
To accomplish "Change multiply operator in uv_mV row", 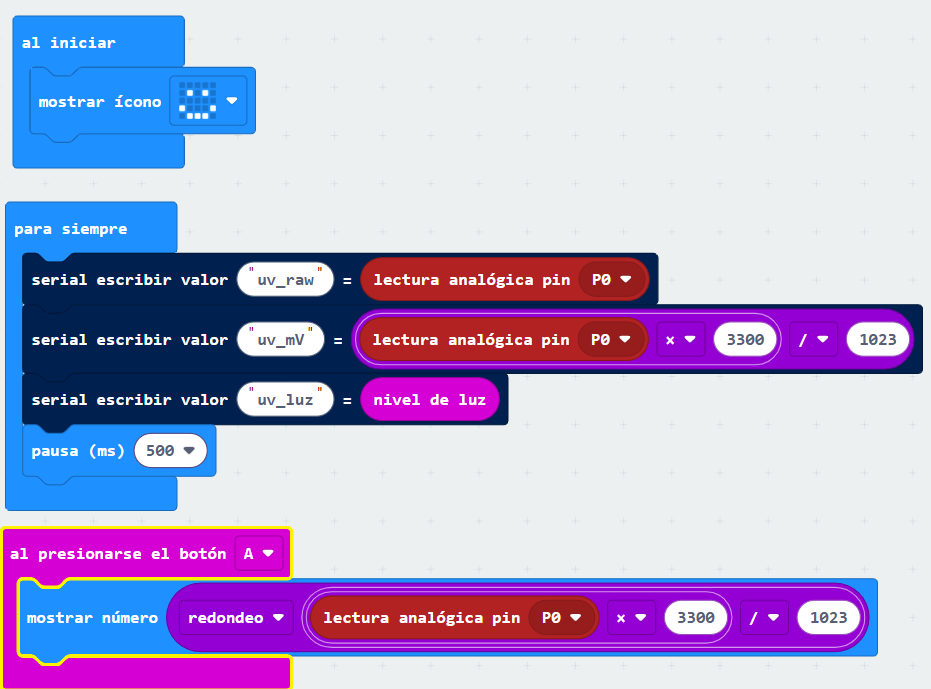I will (680, 340).
